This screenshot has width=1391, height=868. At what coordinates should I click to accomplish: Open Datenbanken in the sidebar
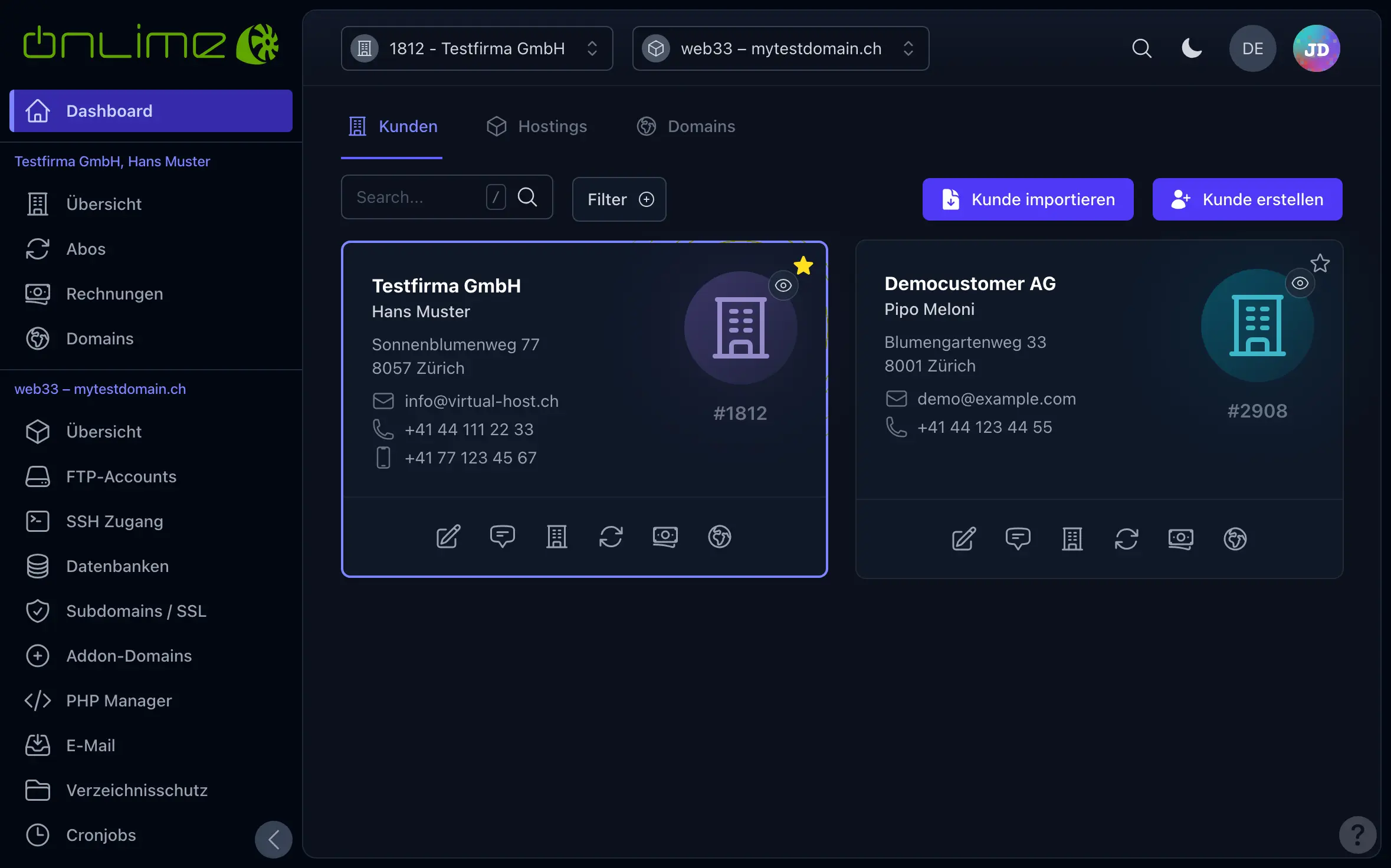[x=151, y=566]
